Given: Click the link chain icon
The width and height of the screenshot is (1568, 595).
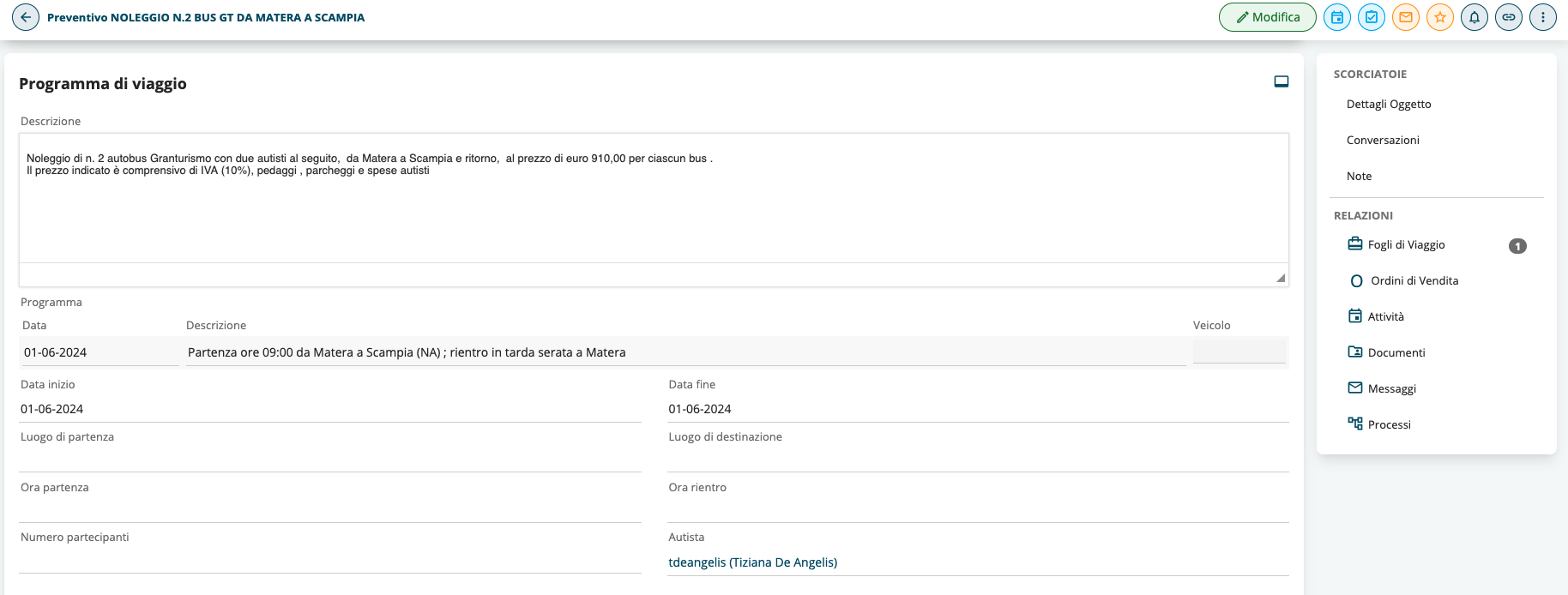Looking at the screenshot, I should [1509, 17].
